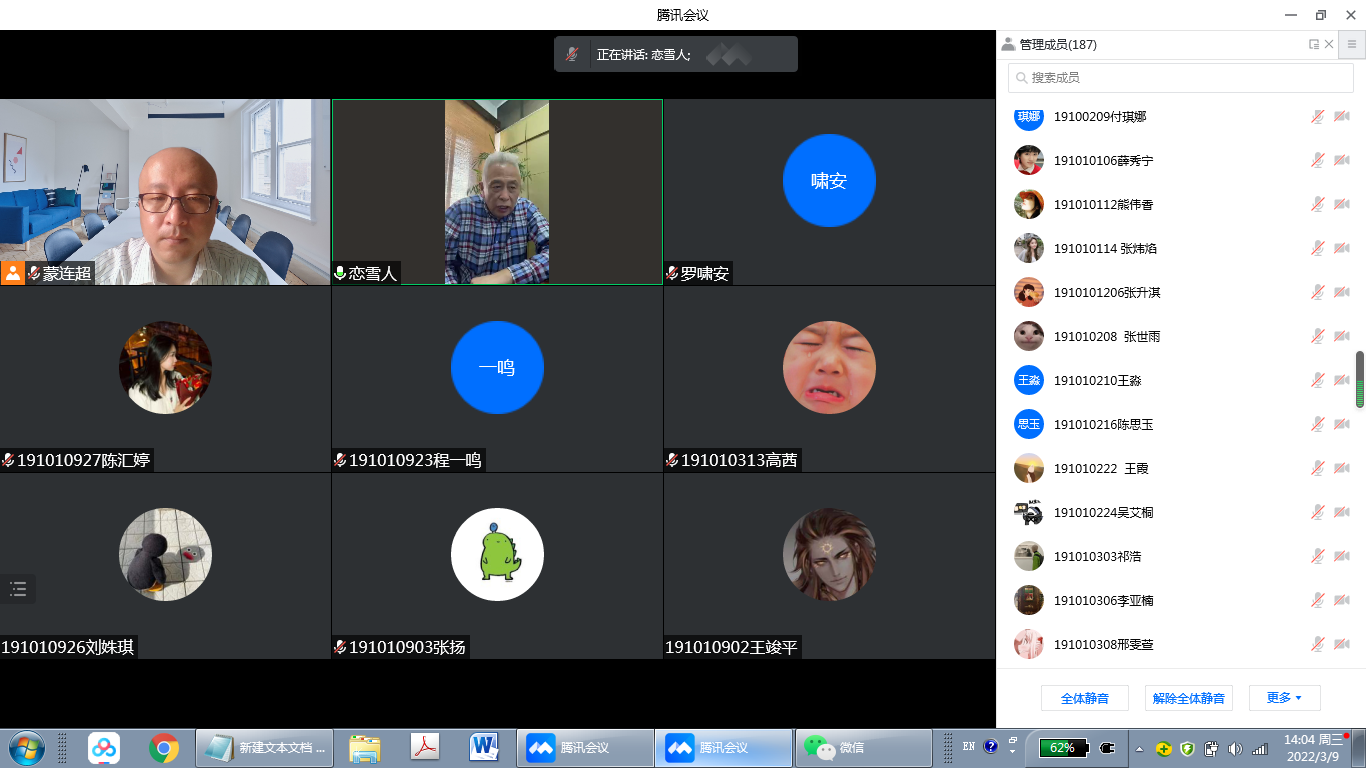Toggle the camera for 李亚楠
This screenshot has width=1366, height=768.
(x=1342, y=601)
